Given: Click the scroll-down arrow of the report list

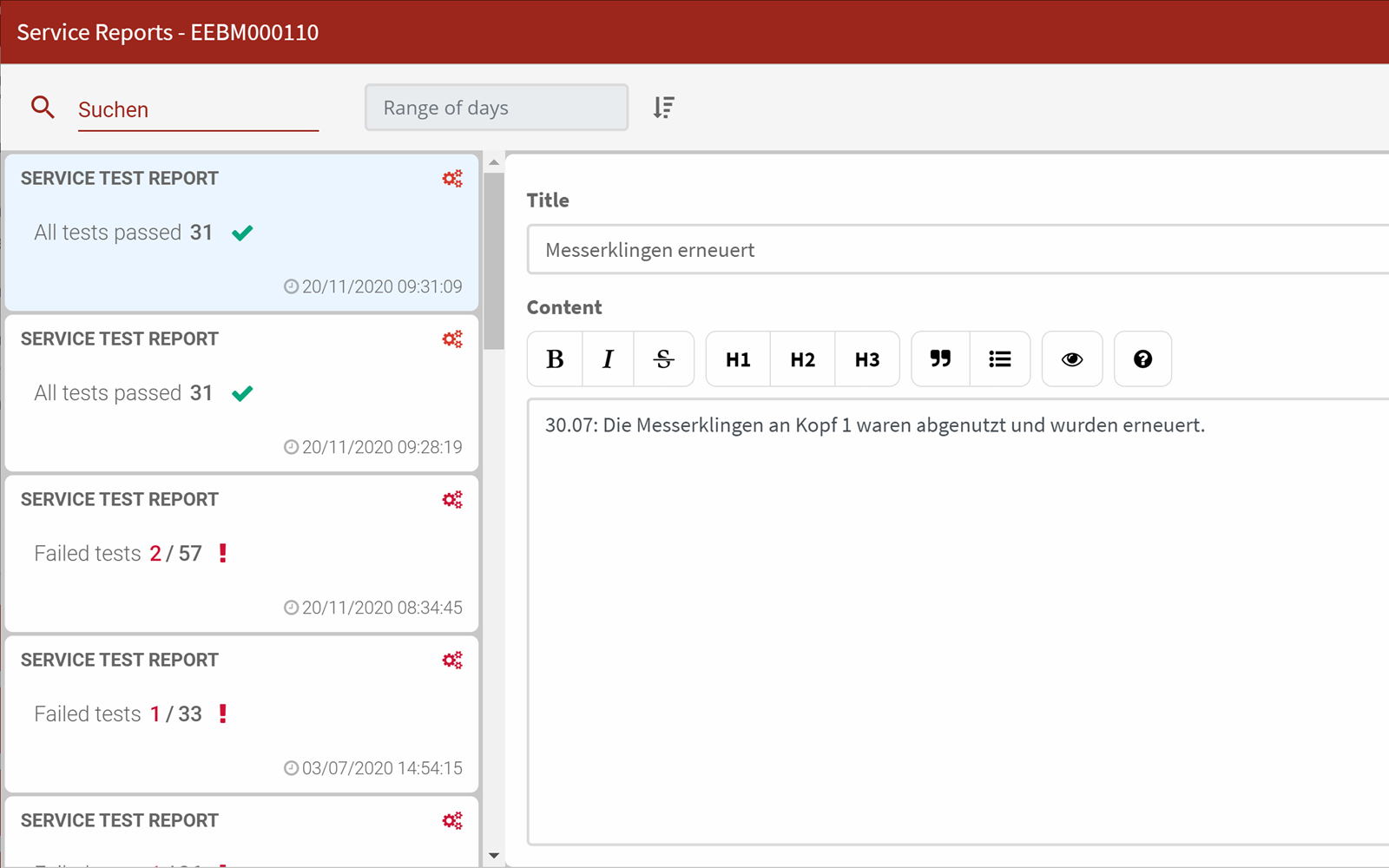Looking at the screenshot, I should 494,856.
